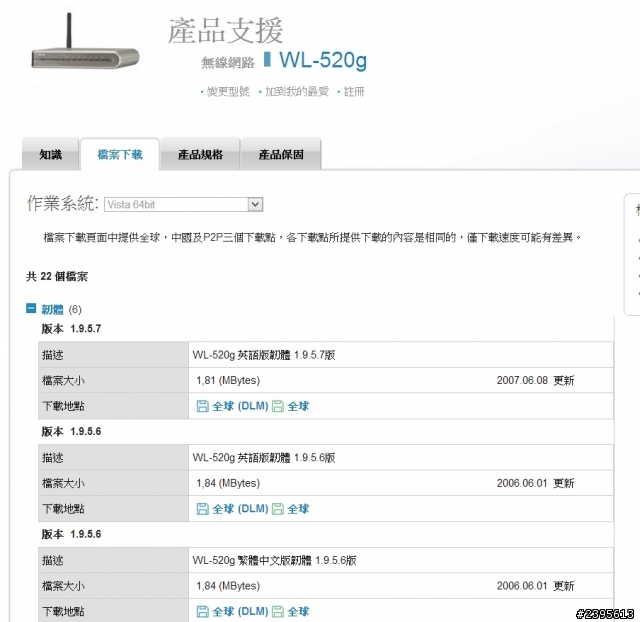This screenshot has width=640, height=622.
Task: Click the file size 1,81 (MBytes)
Action: (x=228, y=380)
